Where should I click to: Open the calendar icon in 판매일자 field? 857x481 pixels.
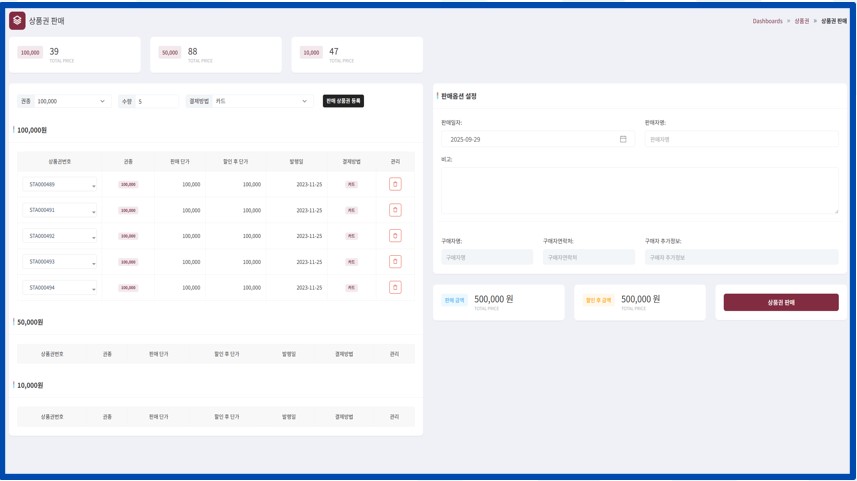tap(623, 140)
